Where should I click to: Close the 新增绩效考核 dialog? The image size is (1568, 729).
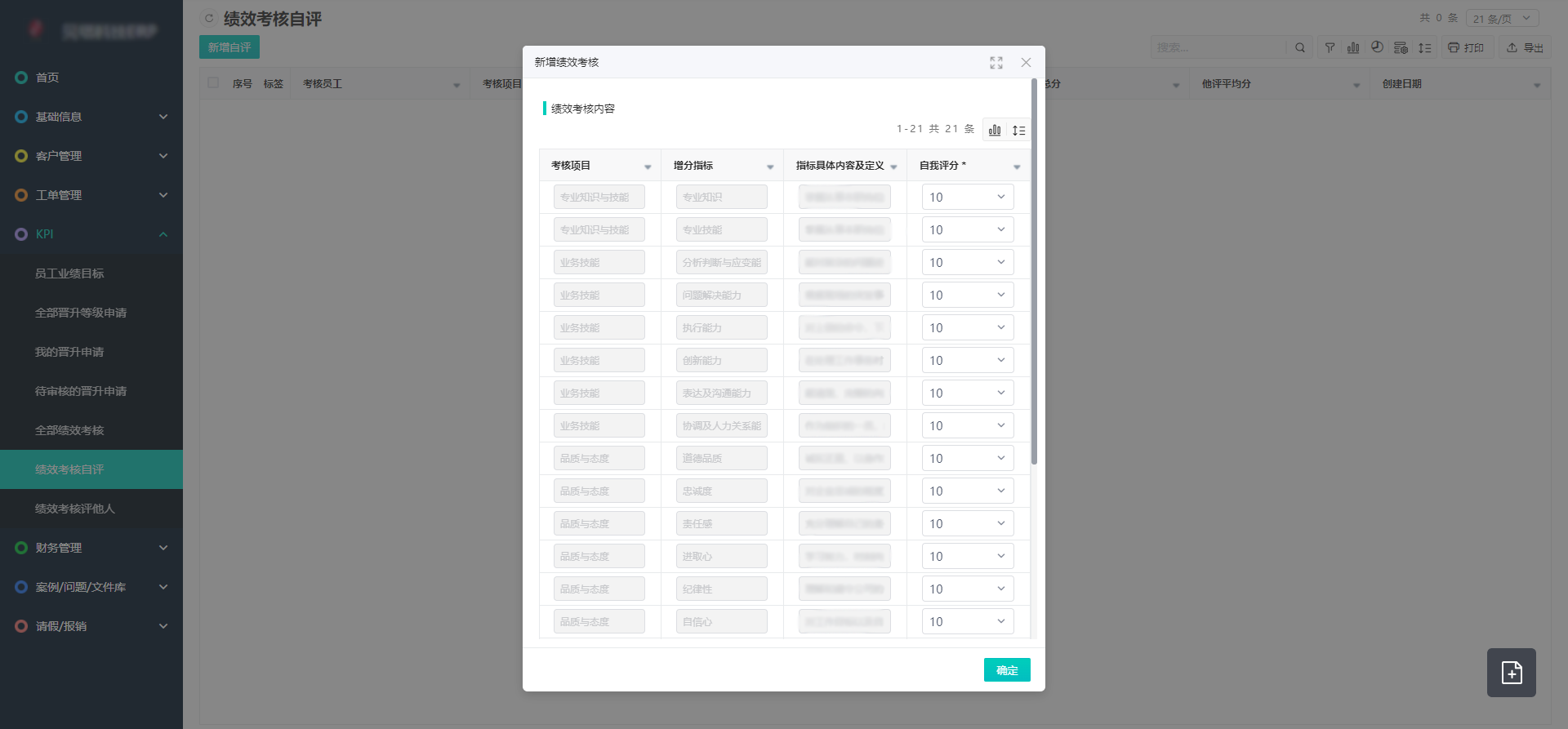coord(1026,63)
